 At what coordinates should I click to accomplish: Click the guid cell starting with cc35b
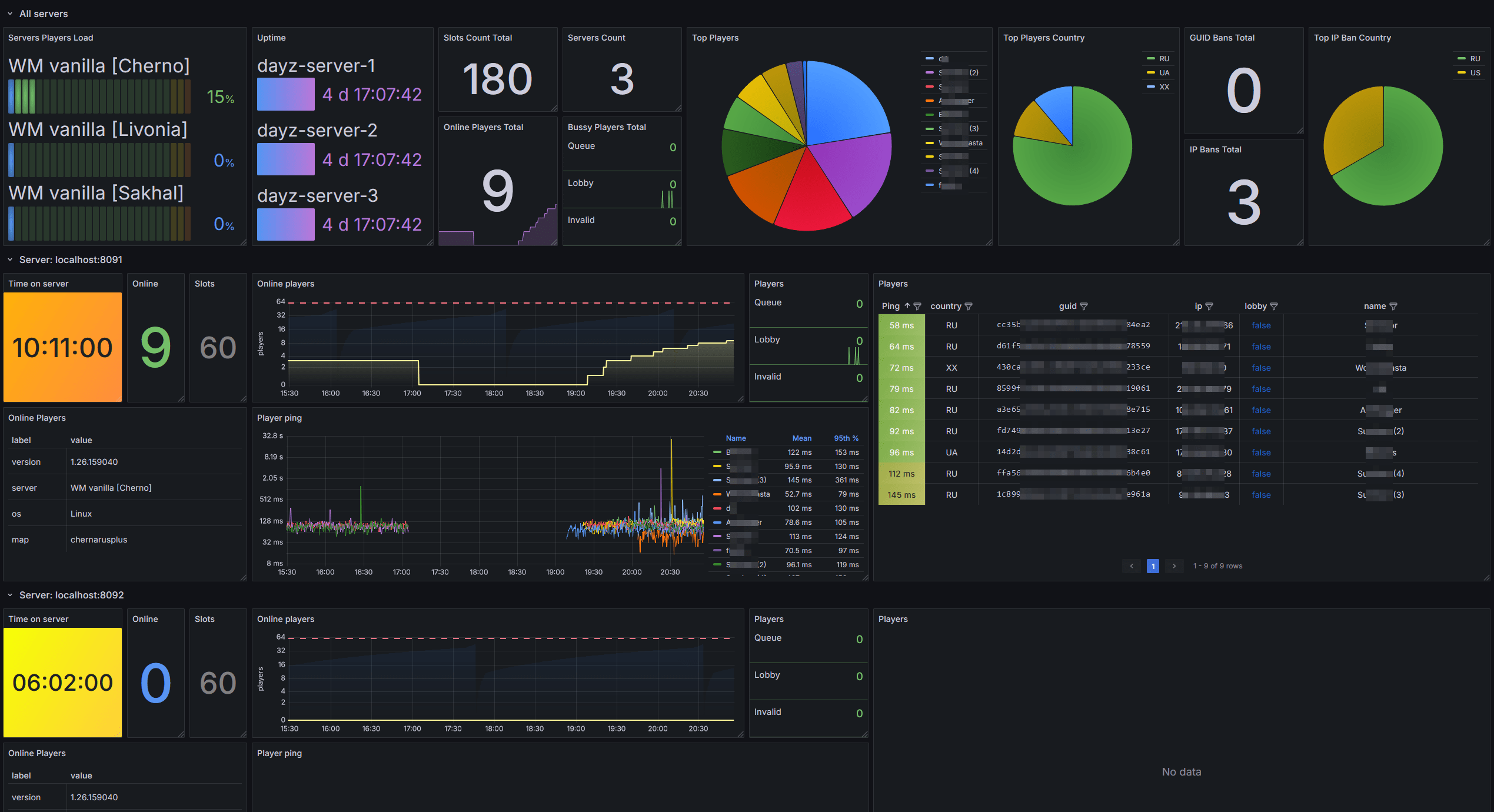(1073, 325)
